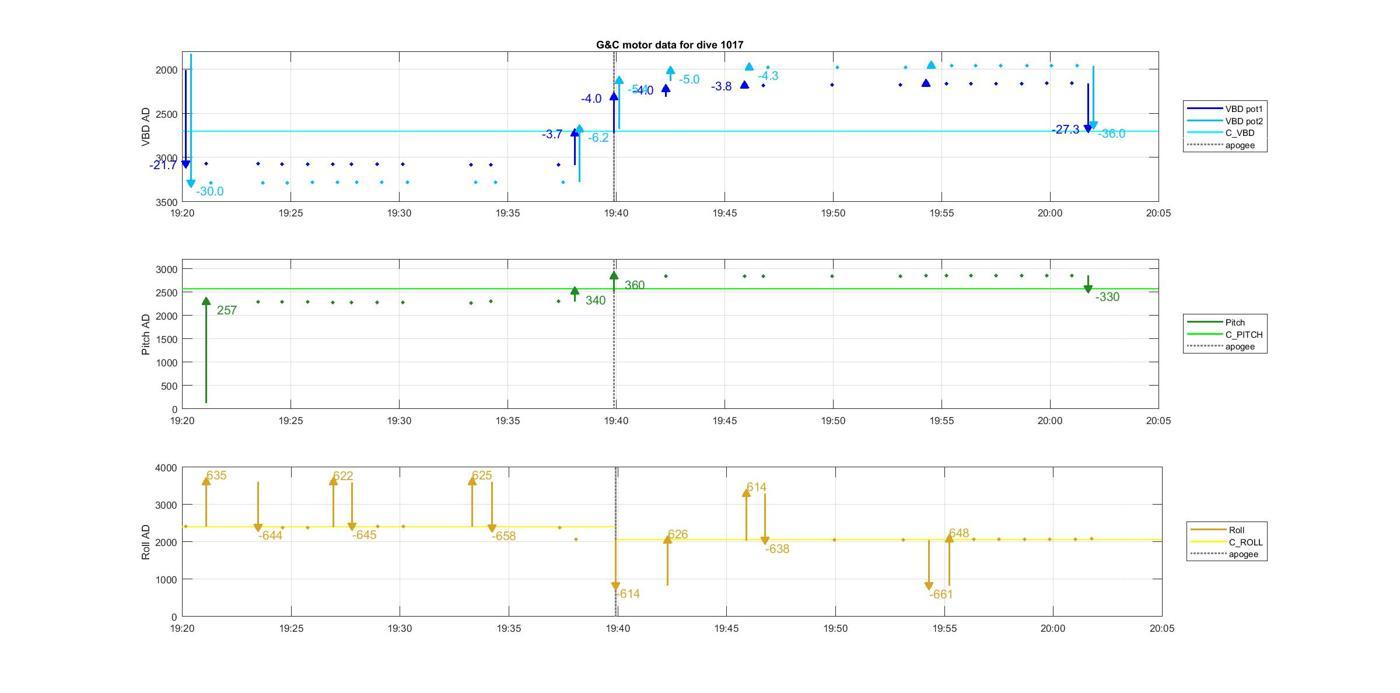Click the '-658' roll annotation

(x=503, y=536)
